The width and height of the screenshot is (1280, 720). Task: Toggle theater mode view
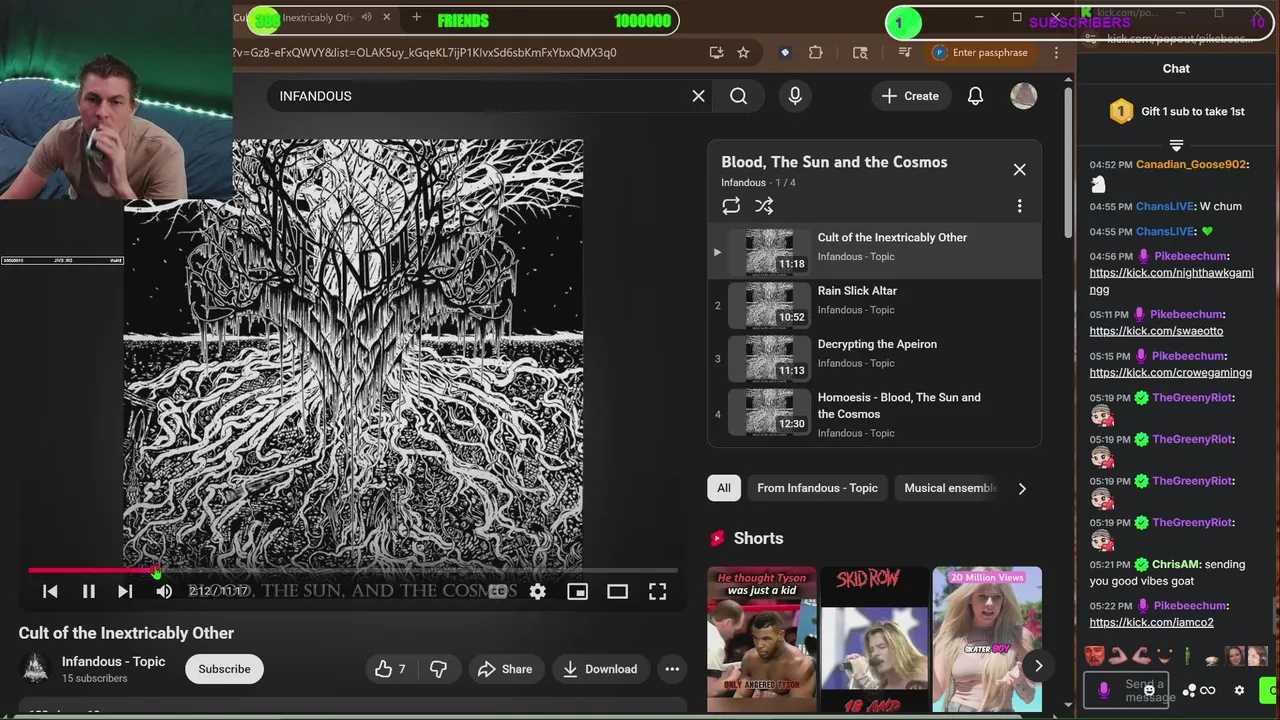pos(617,592)
